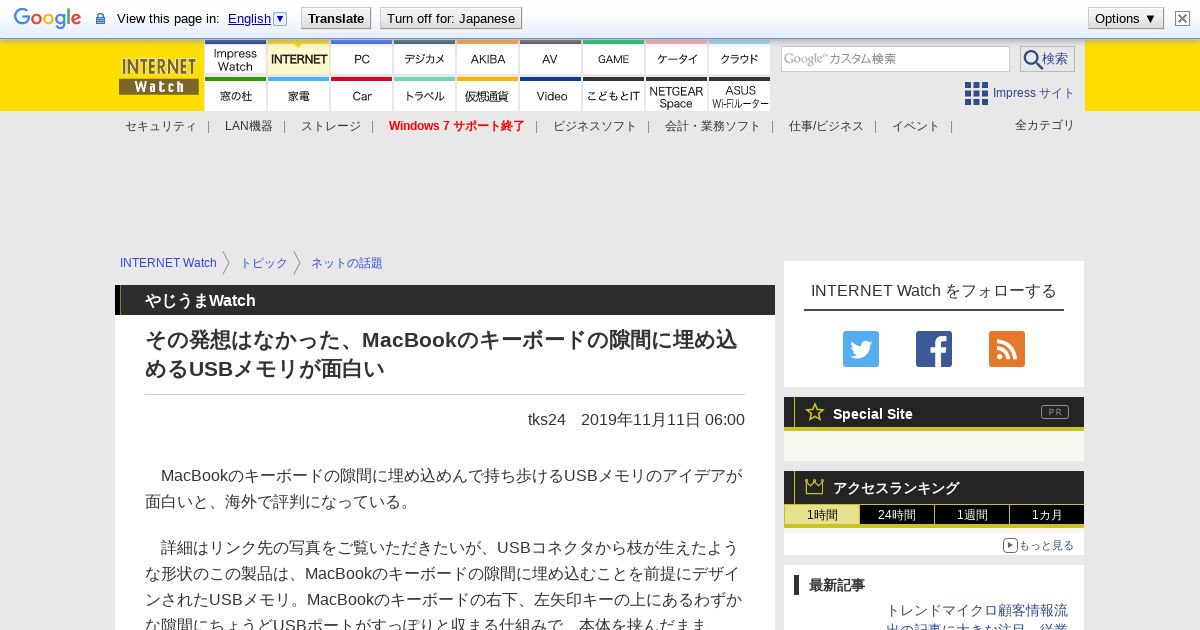Click the Translate button
This screenshot has width=1200, height=630.
click(x=336, y=18)
